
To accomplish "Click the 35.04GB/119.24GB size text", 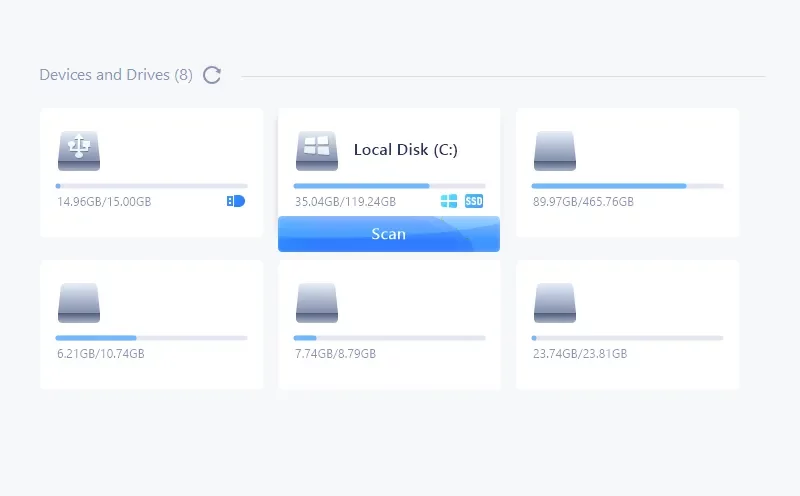I will [x=345, y=202].
